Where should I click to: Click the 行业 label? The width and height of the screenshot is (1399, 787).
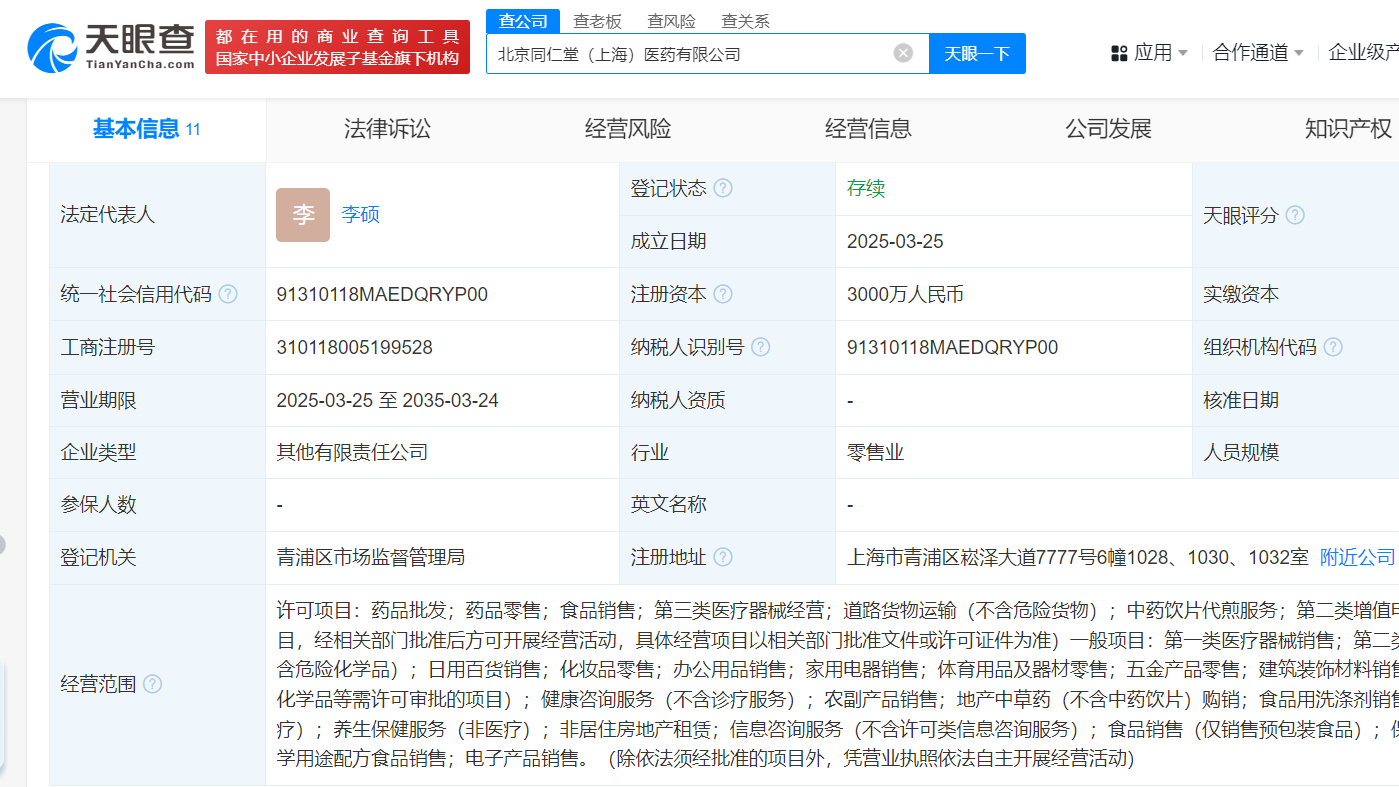pos(650,452)
